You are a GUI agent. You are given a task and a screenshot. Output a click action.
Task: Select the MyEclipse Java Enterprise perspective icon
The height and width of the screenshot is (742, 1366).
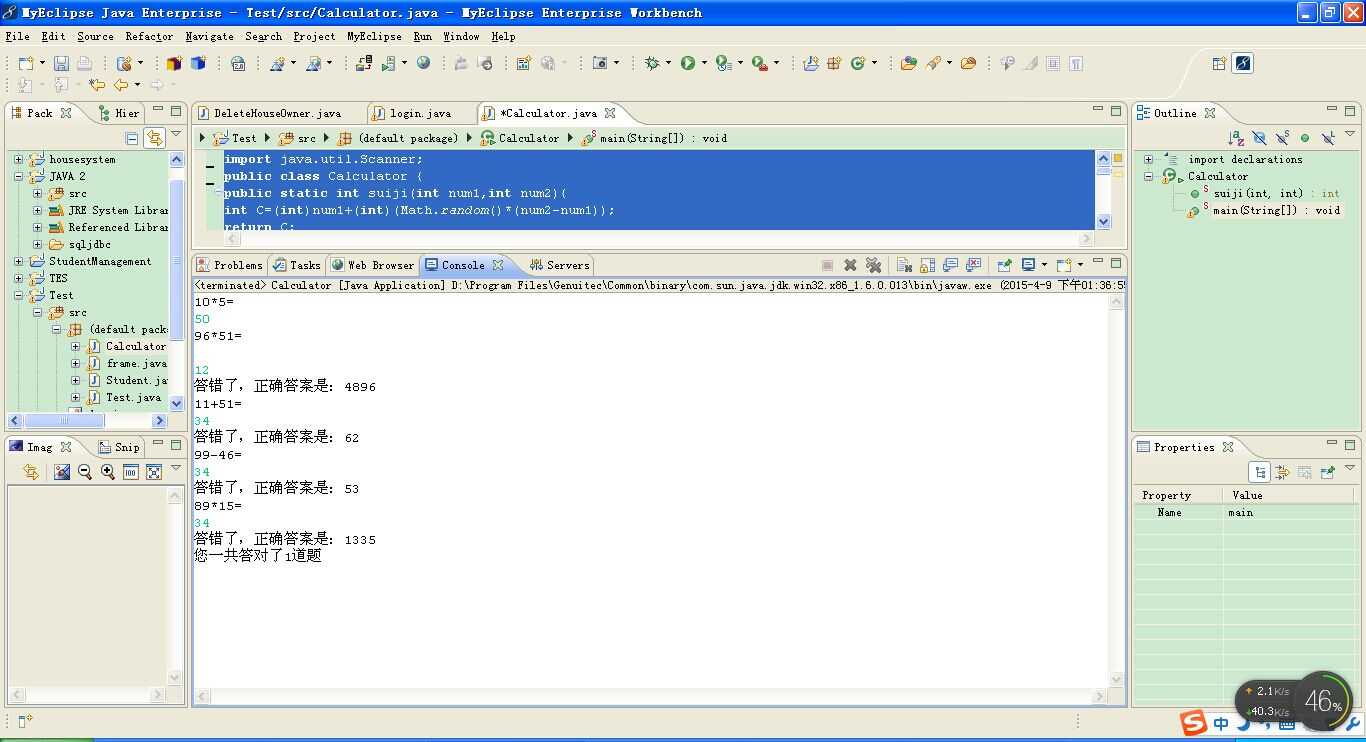pyautogui.click(x=1243, y=63)
